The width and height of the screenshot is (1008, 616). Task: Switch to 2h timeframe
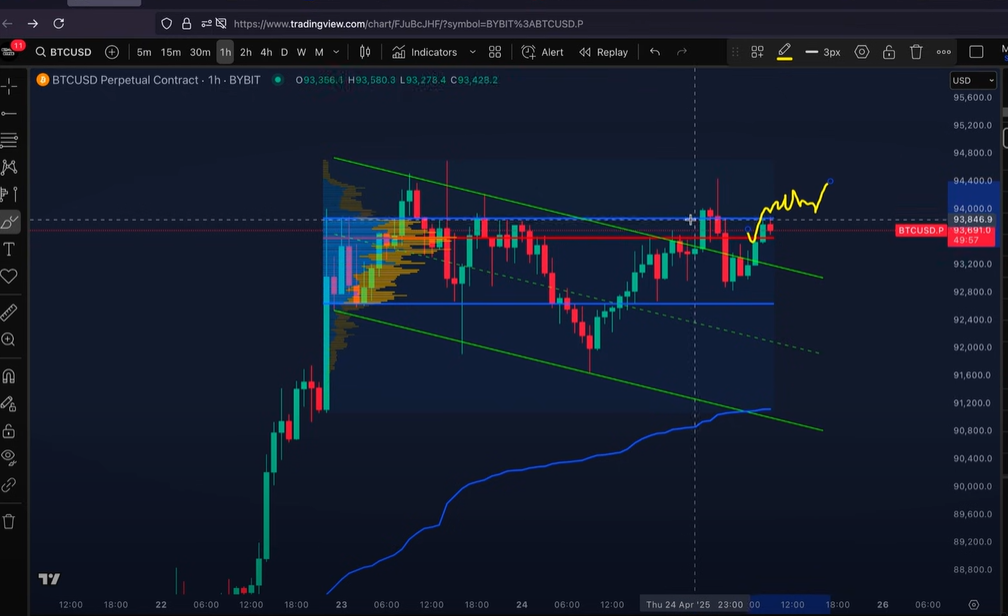click(x=246, y=52)
